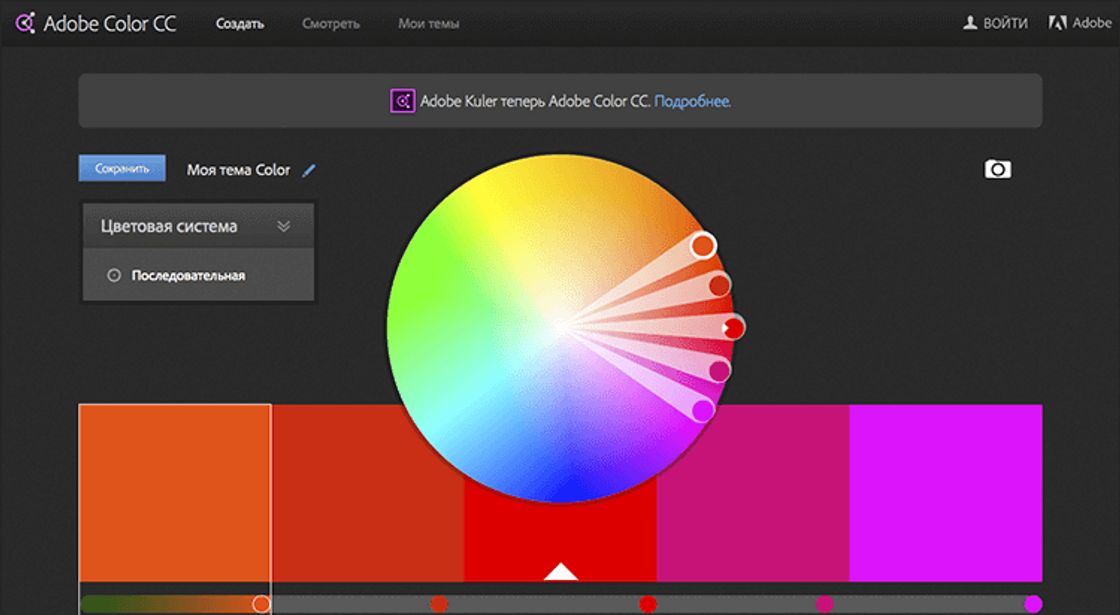The height and width of the screenshot is (615, 1120).
Task: Click the Моя тема Color theme name
Action: (x=239, y=170)
